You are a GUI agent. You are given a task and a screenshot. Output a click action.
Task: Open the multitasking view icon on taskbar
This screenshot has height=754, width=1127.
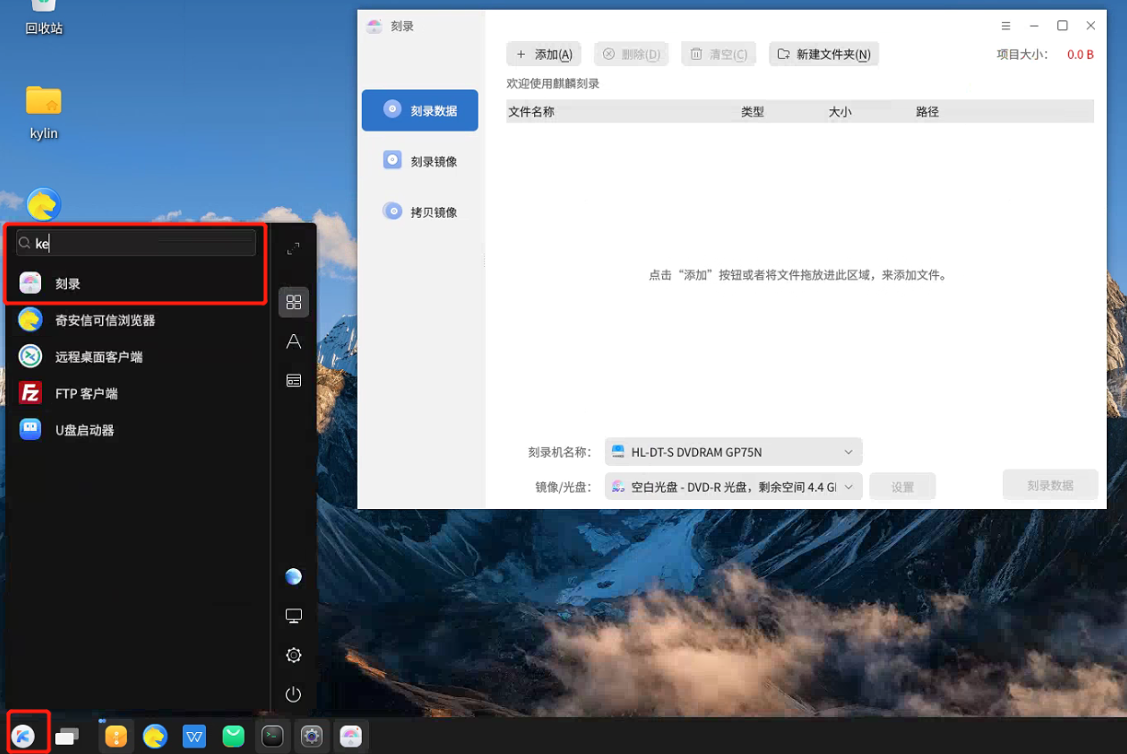point(67,736)
